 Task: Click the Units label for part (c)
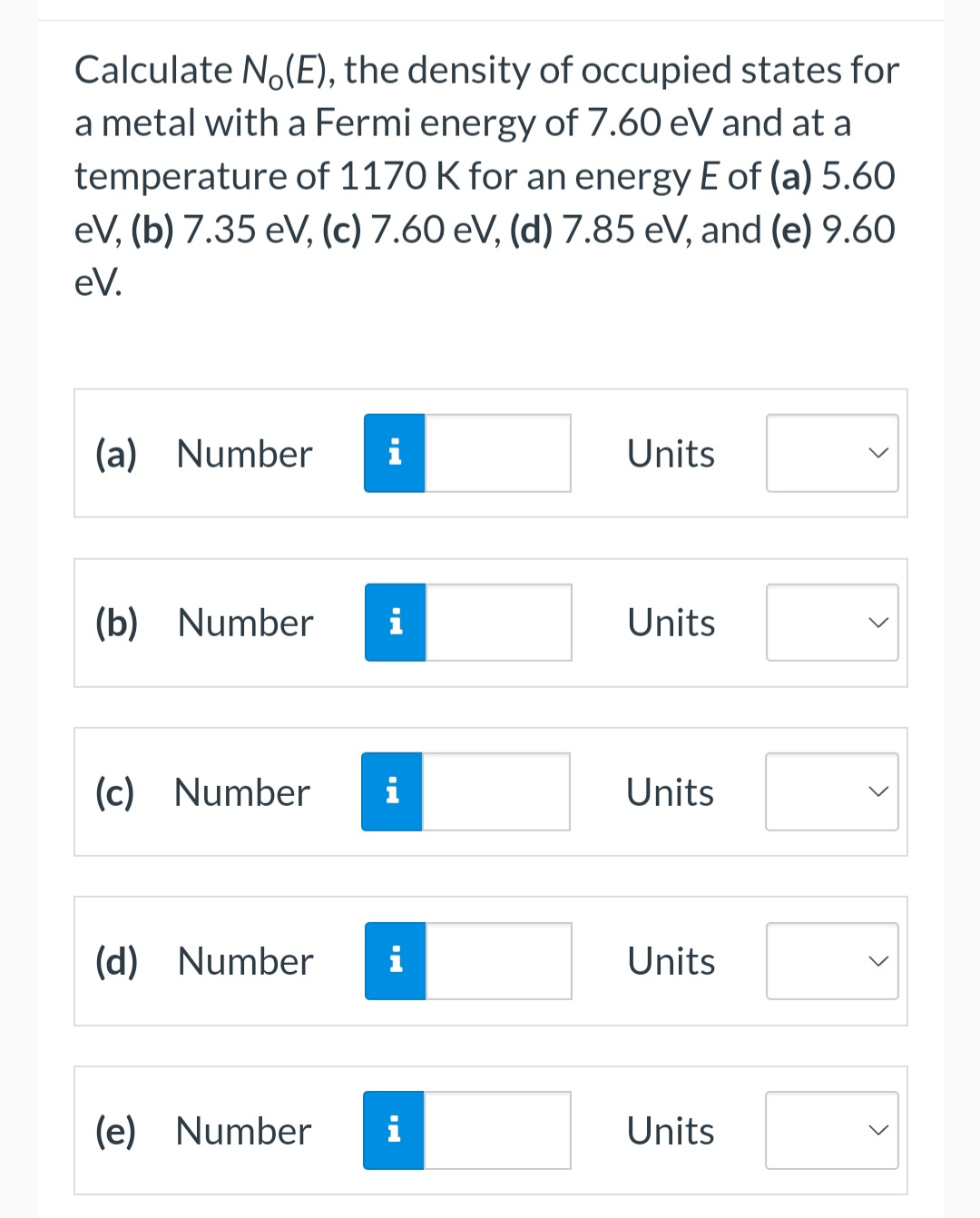[x=669, y=791]
